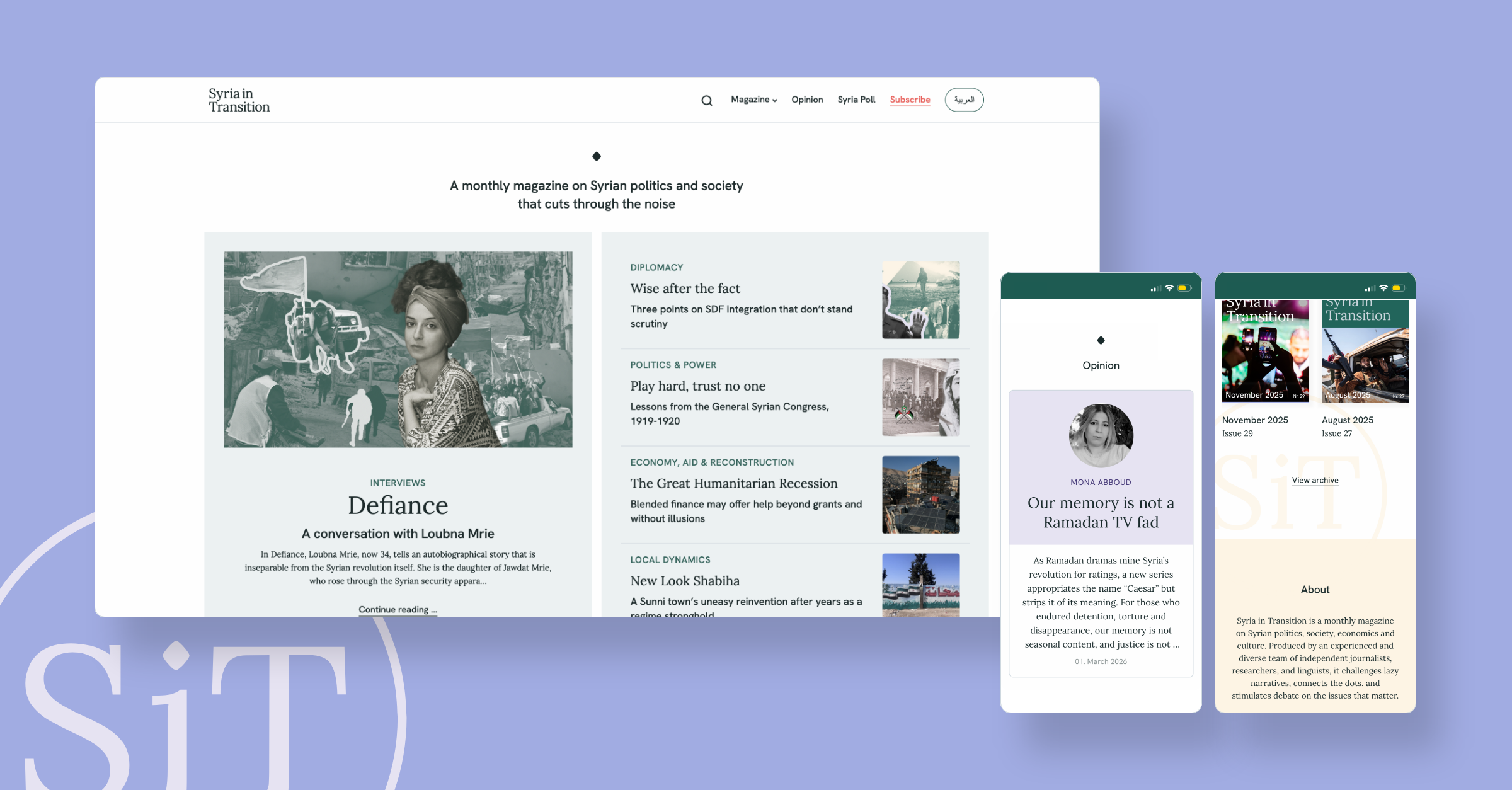Viewport: 1512px width, 790px height.
Task: Tap the MONA ABBOUD author name
Action: (1101, 482)
